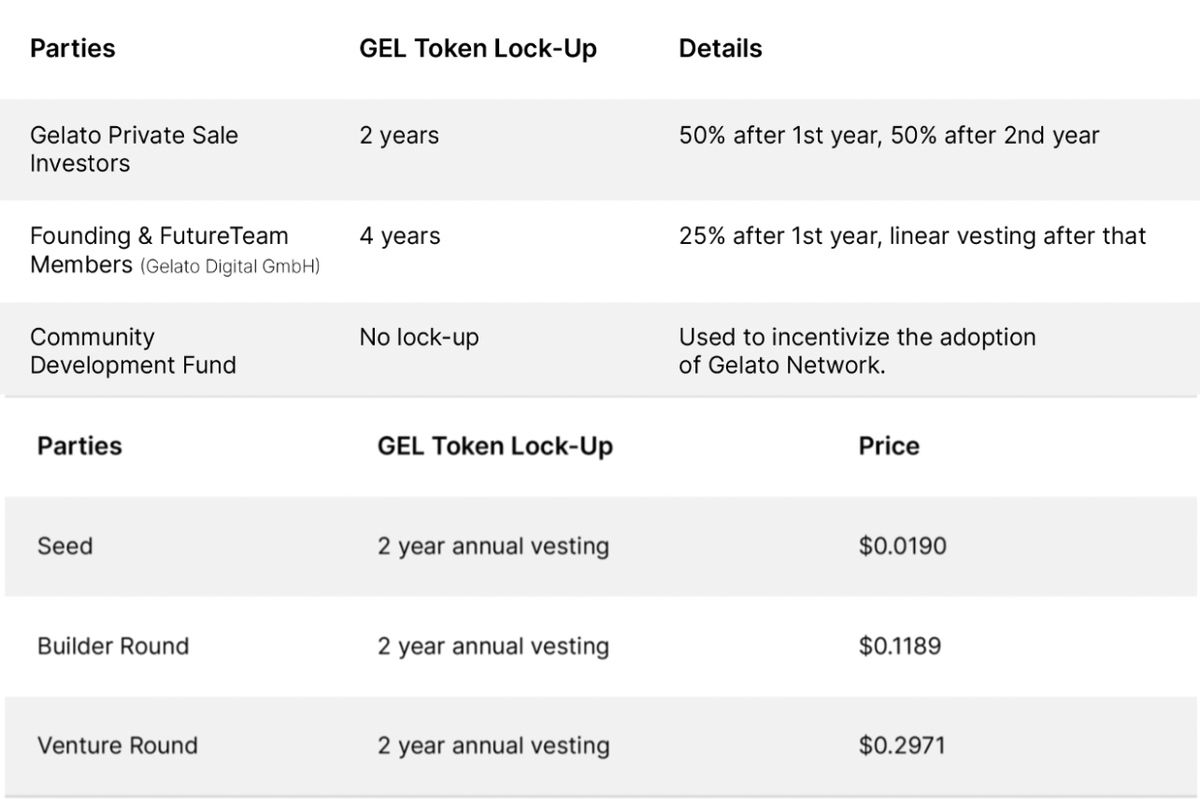Screen dimensions: 1200x799
Task: Select the Seed row label
Action: [65, 546]
